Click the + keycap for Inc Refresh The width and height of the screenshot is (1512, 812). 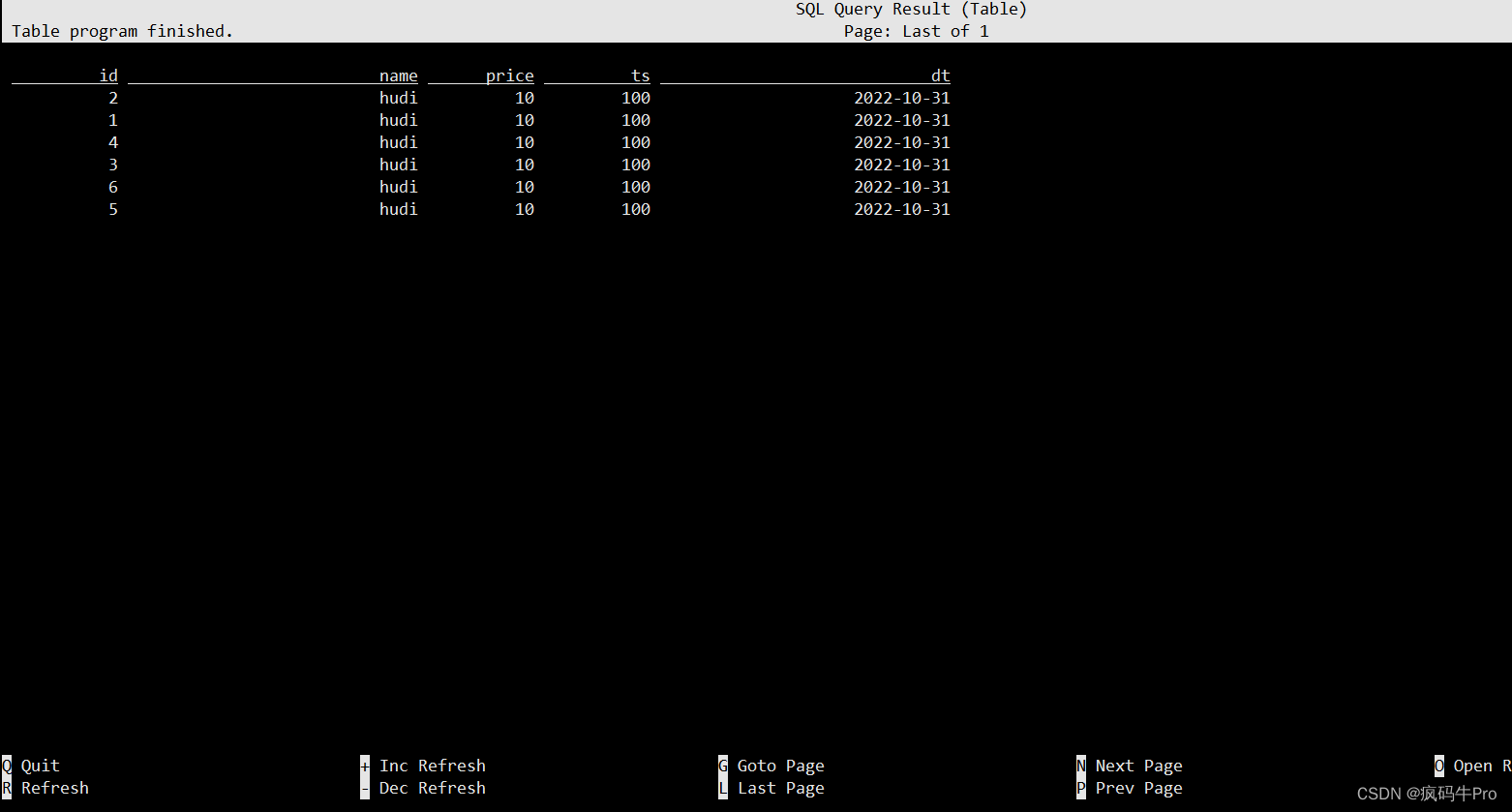coord(364,765)
